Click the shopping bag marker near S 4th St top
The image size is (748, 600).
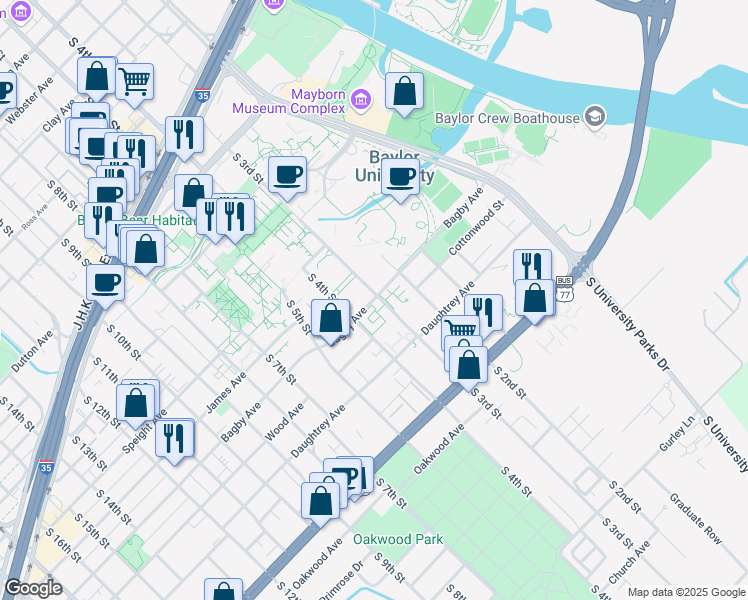click(97, 77)
